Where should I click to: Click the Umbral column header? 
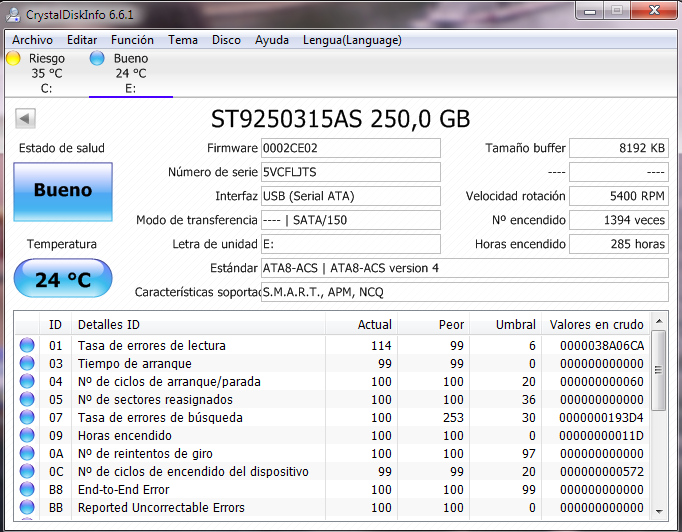pos(505,325)
